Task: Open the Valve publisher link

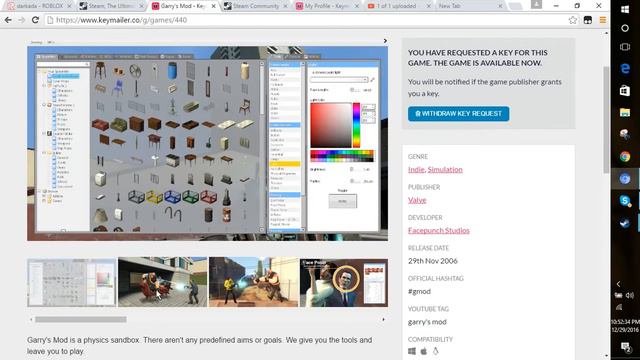Action: point(417,200)
